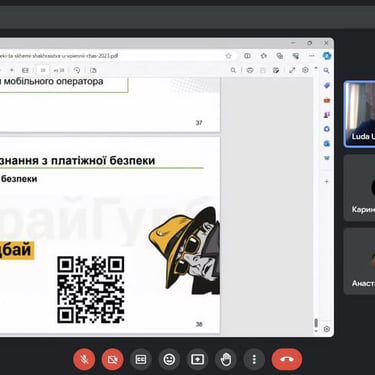Open Favorites list icon in Edge toolbar
The image size is (375, 375).
263,56
